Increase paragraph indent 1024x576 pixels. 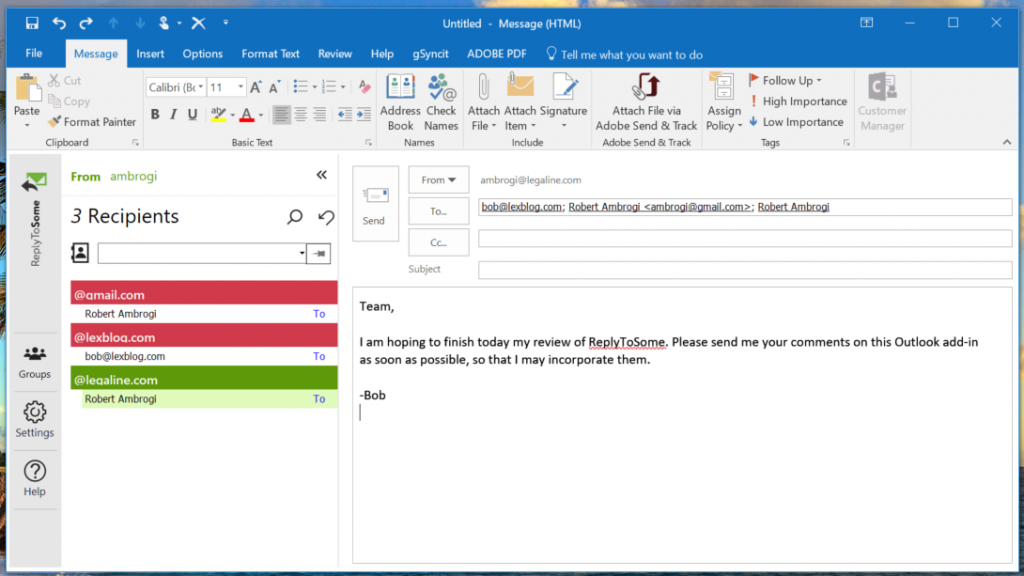[364, 115]
